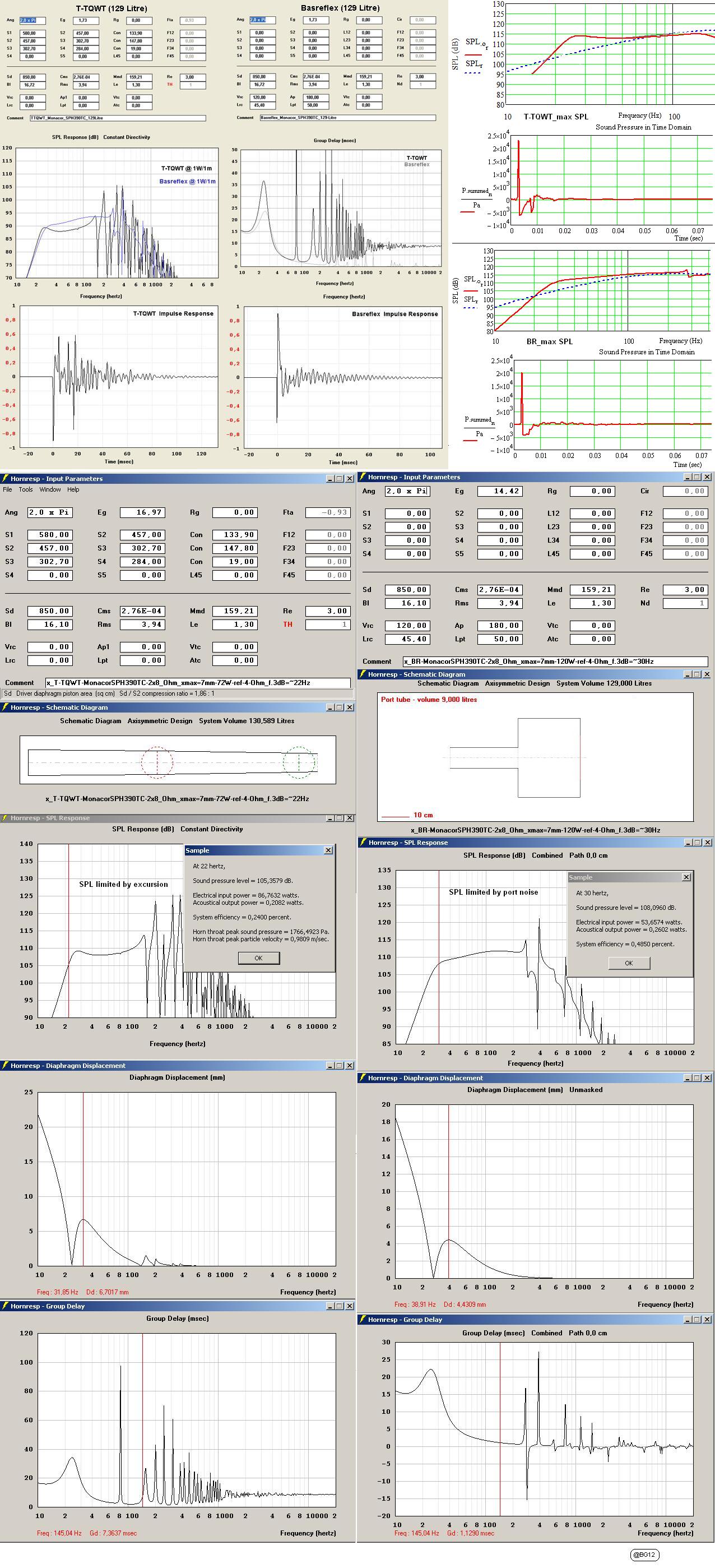
Task: Close the Sample dialog showing 22 hertz
Action: [x=328, y=850]
